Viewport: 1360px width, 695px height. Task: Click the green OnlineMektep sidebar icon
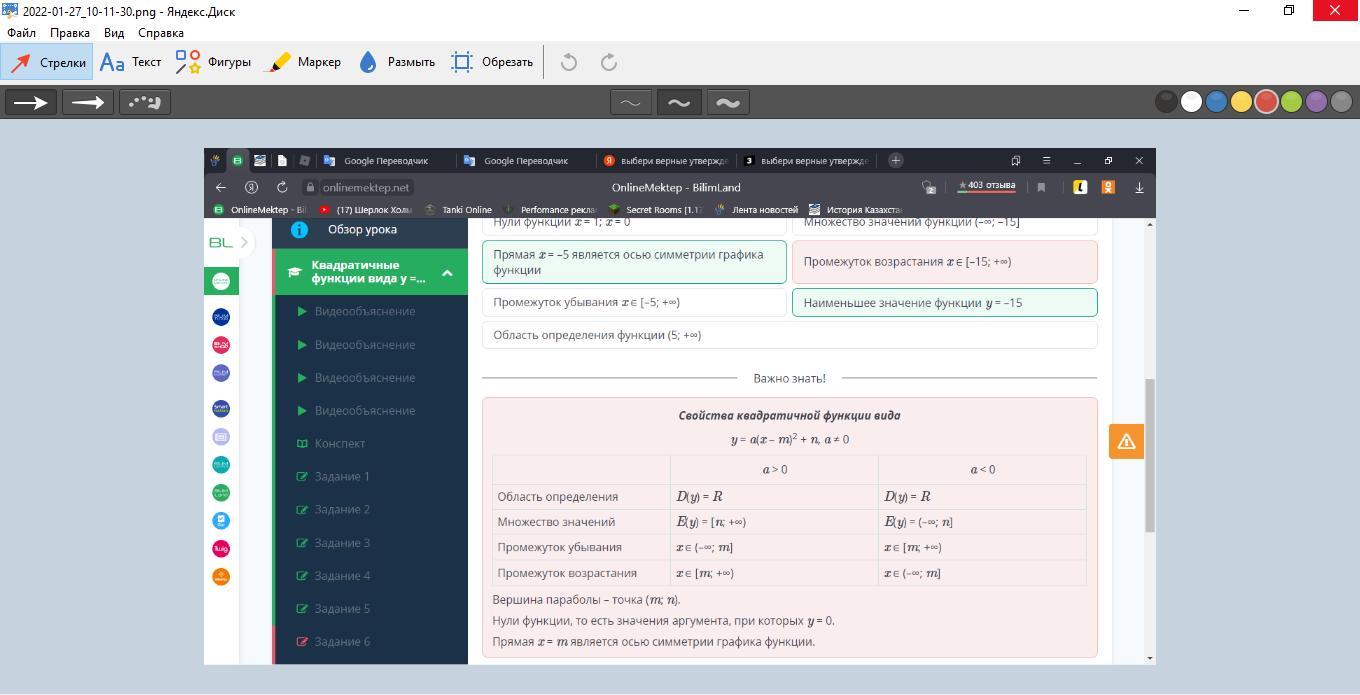coord(221,281)
